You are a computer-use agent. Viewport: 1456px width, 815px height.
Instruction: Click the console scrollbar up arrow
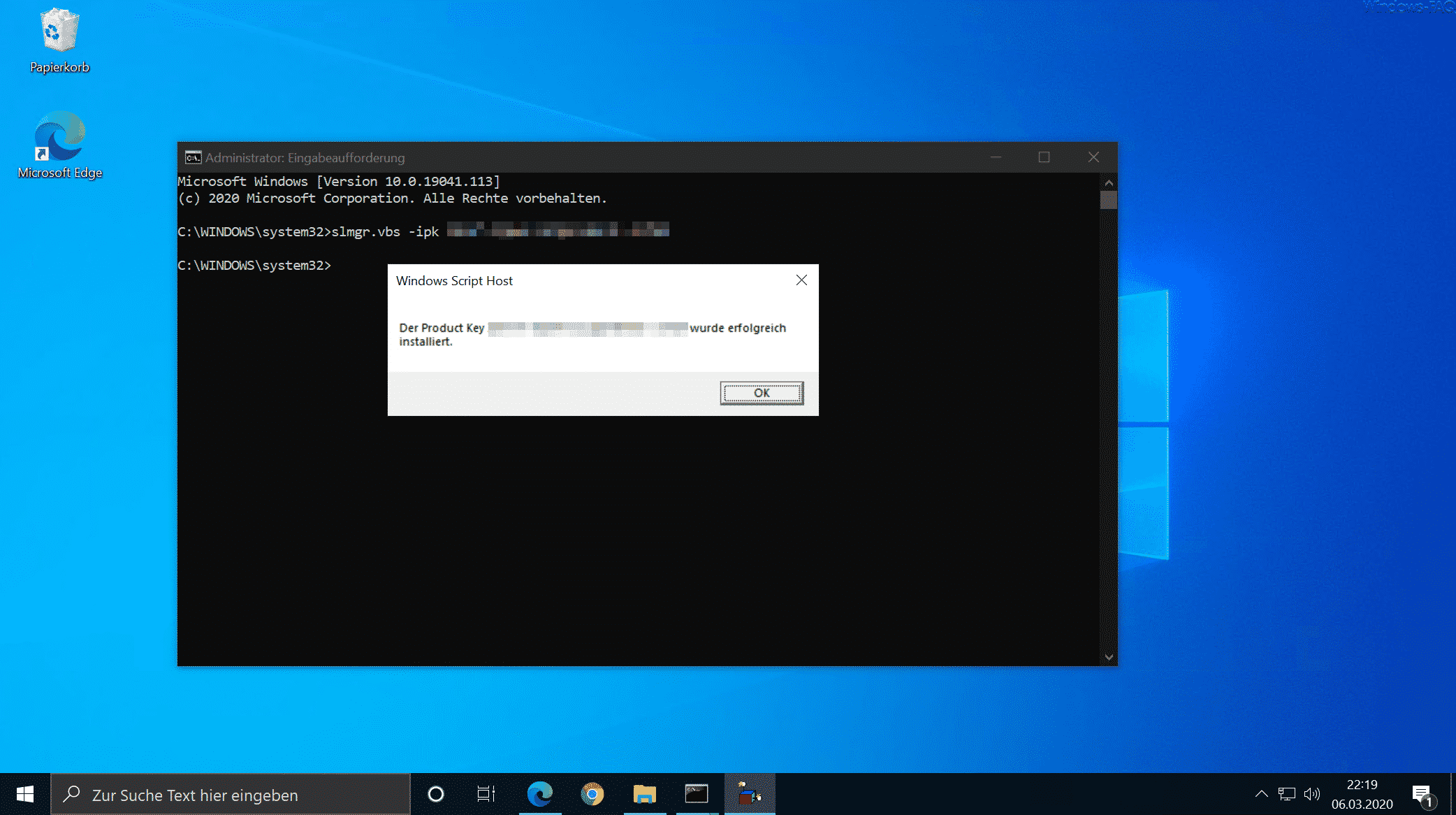click(1109, 182)
